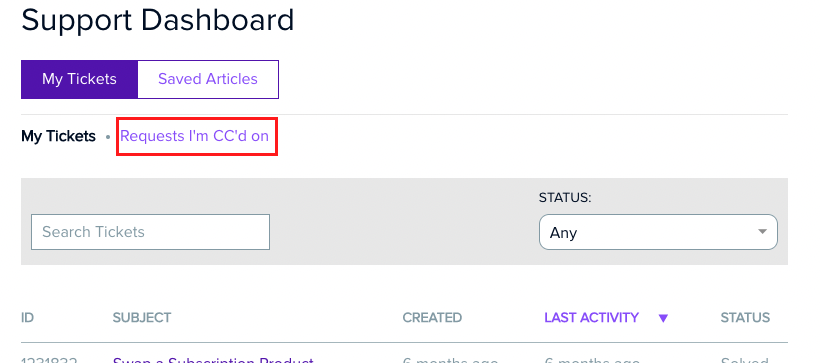This screenshot has height=363, width=820.
Task: Select the Status combo box showing Any
Action: [x=658, y=232]
